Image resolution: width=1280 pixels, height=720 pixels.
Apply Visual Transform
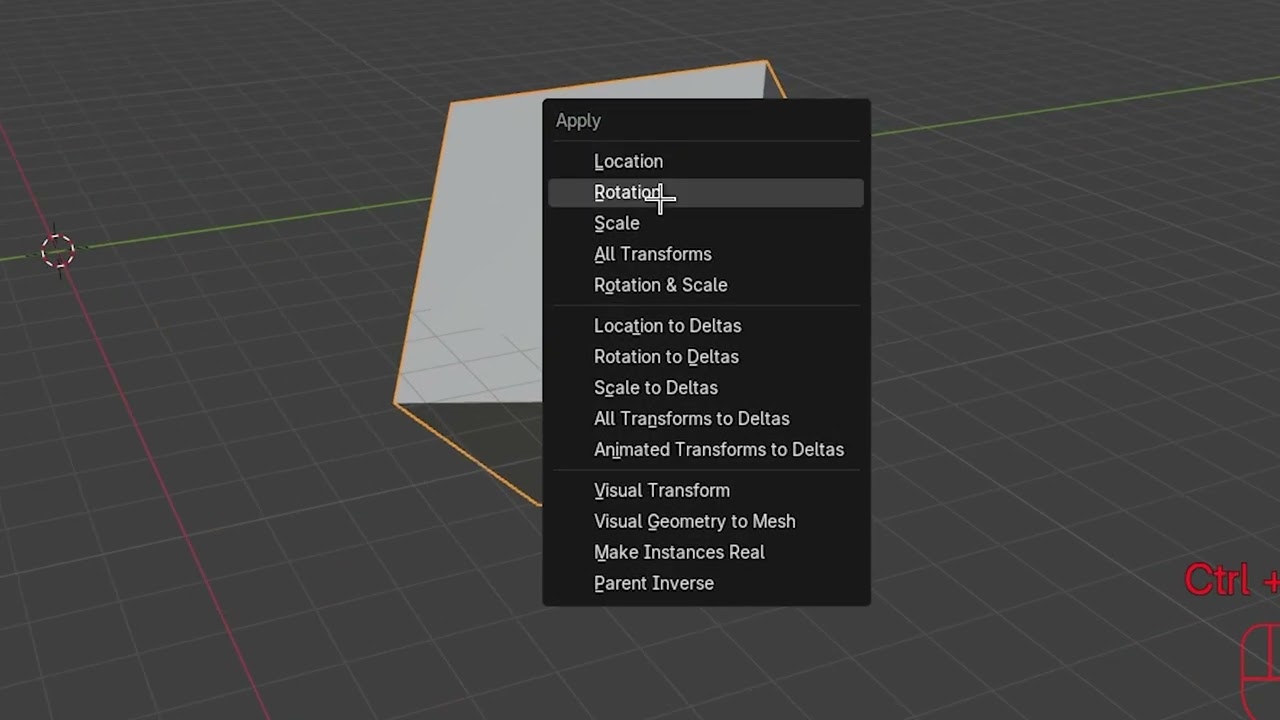pos(705,491)
